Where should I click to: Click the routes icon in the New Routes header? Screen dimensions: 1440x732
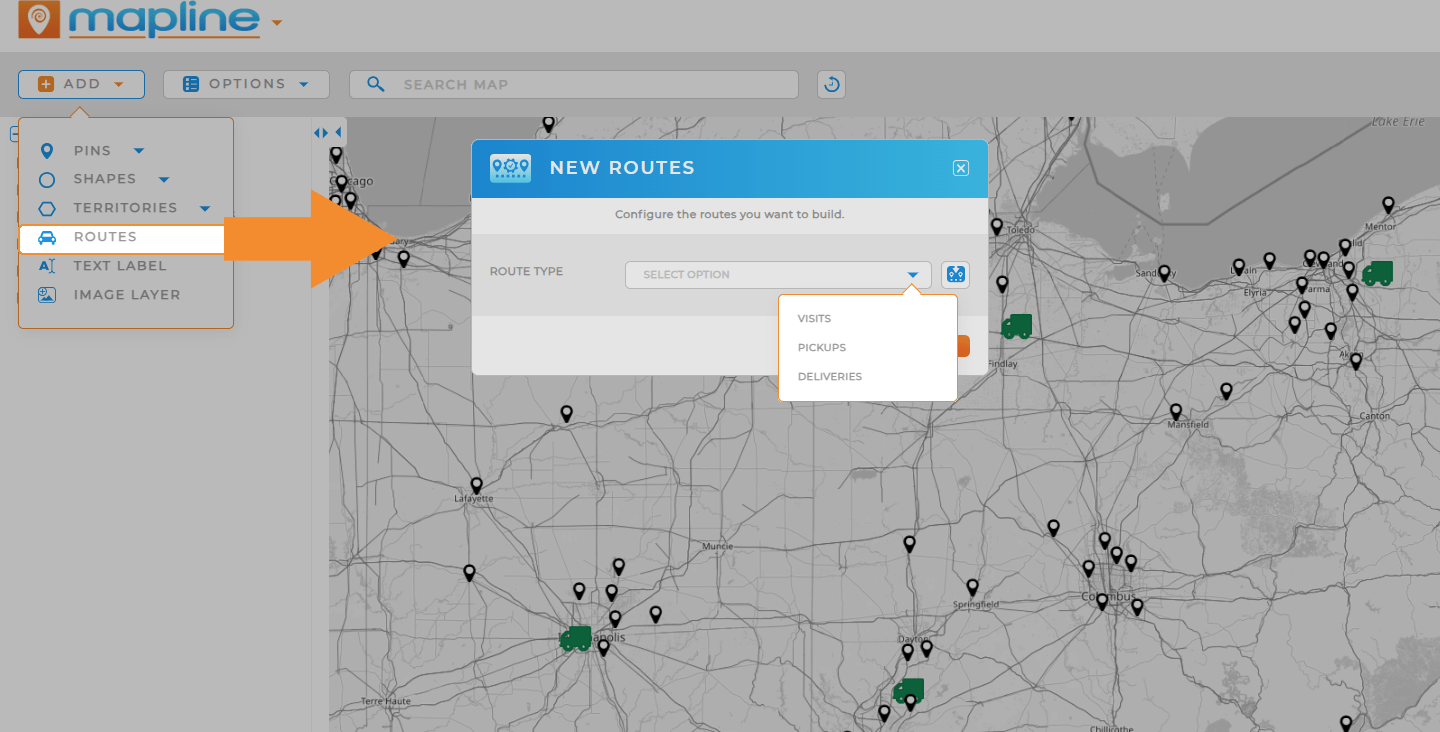pyautogui.click(x=510, y=167)
